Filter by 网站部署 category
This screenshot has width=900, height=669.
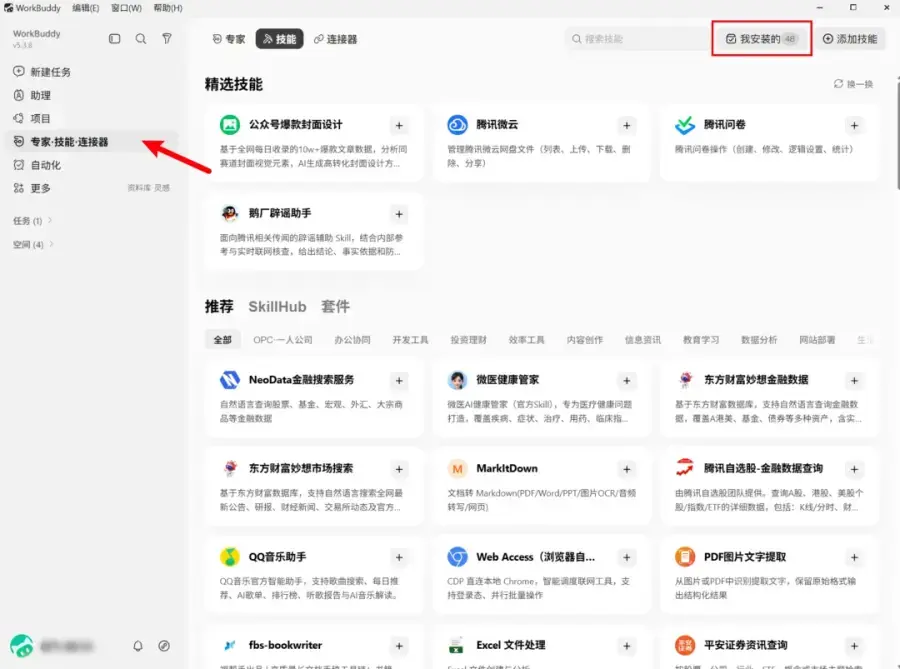click(817, 340)
